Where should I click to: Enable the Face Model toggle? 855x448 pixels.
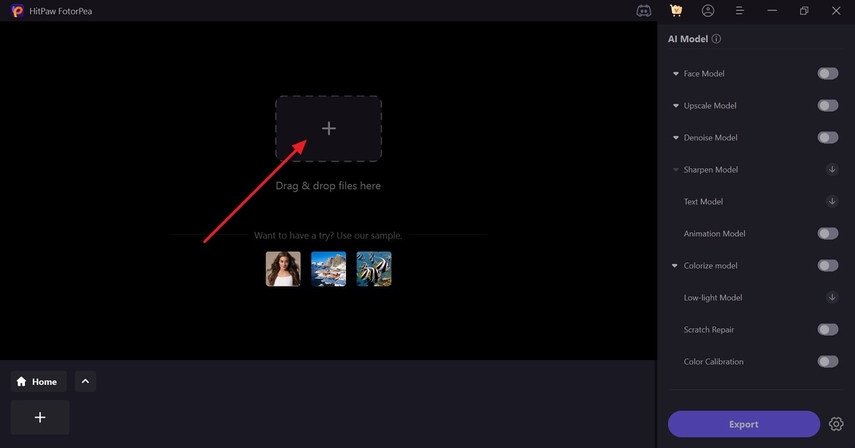[828, 74]
